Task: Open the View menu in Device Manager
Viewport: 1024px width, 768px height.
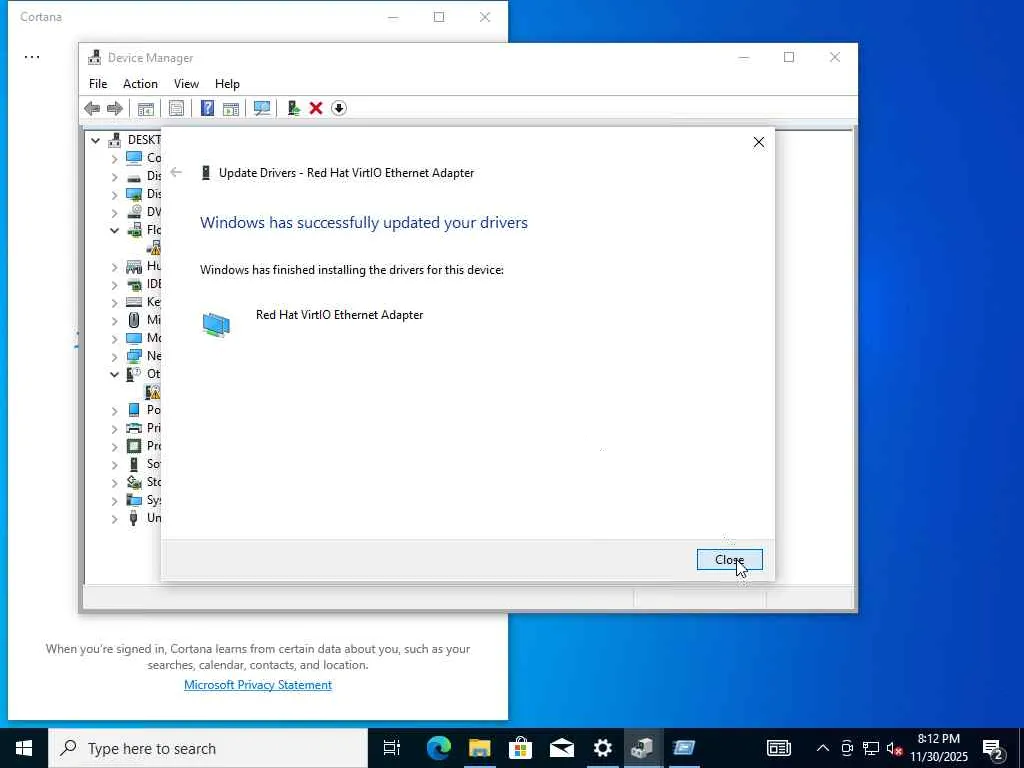Action: (x=186, y=84)
